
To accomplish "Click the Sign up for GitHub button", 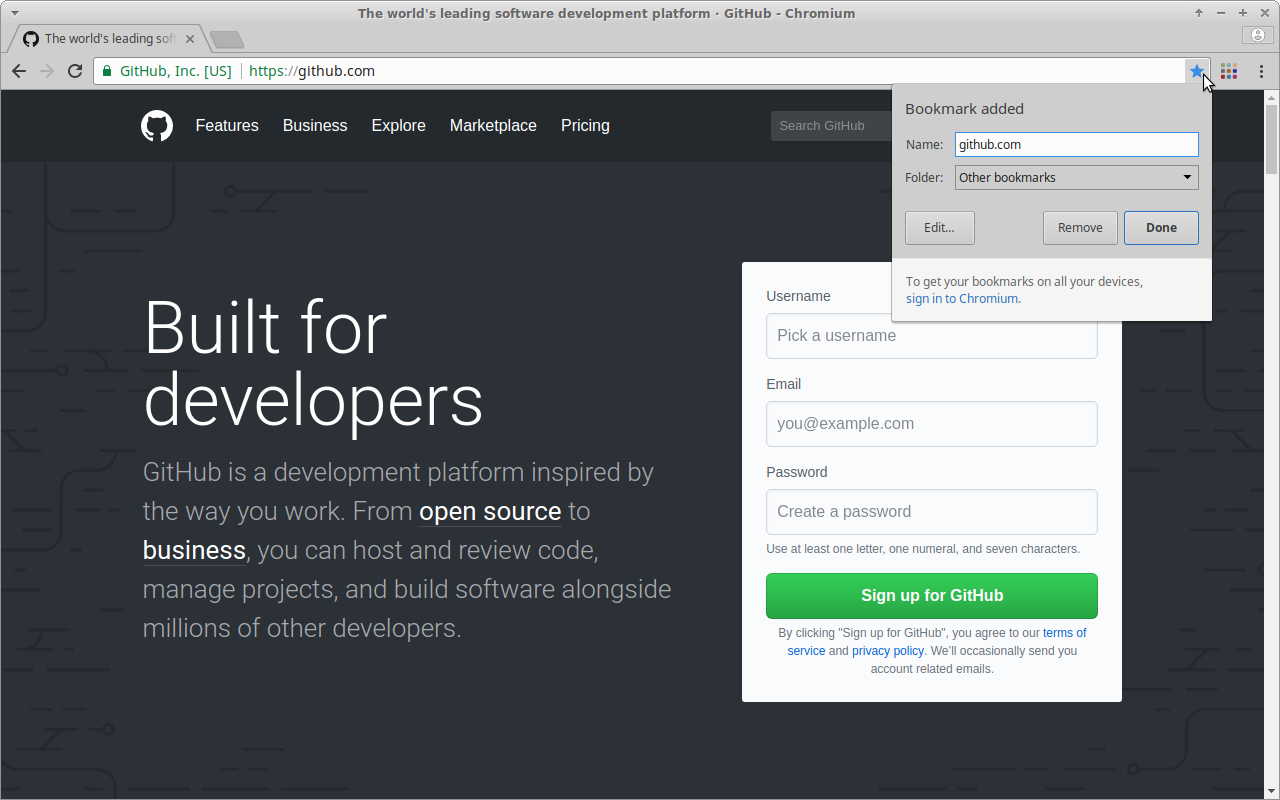I will click(931, 596).
